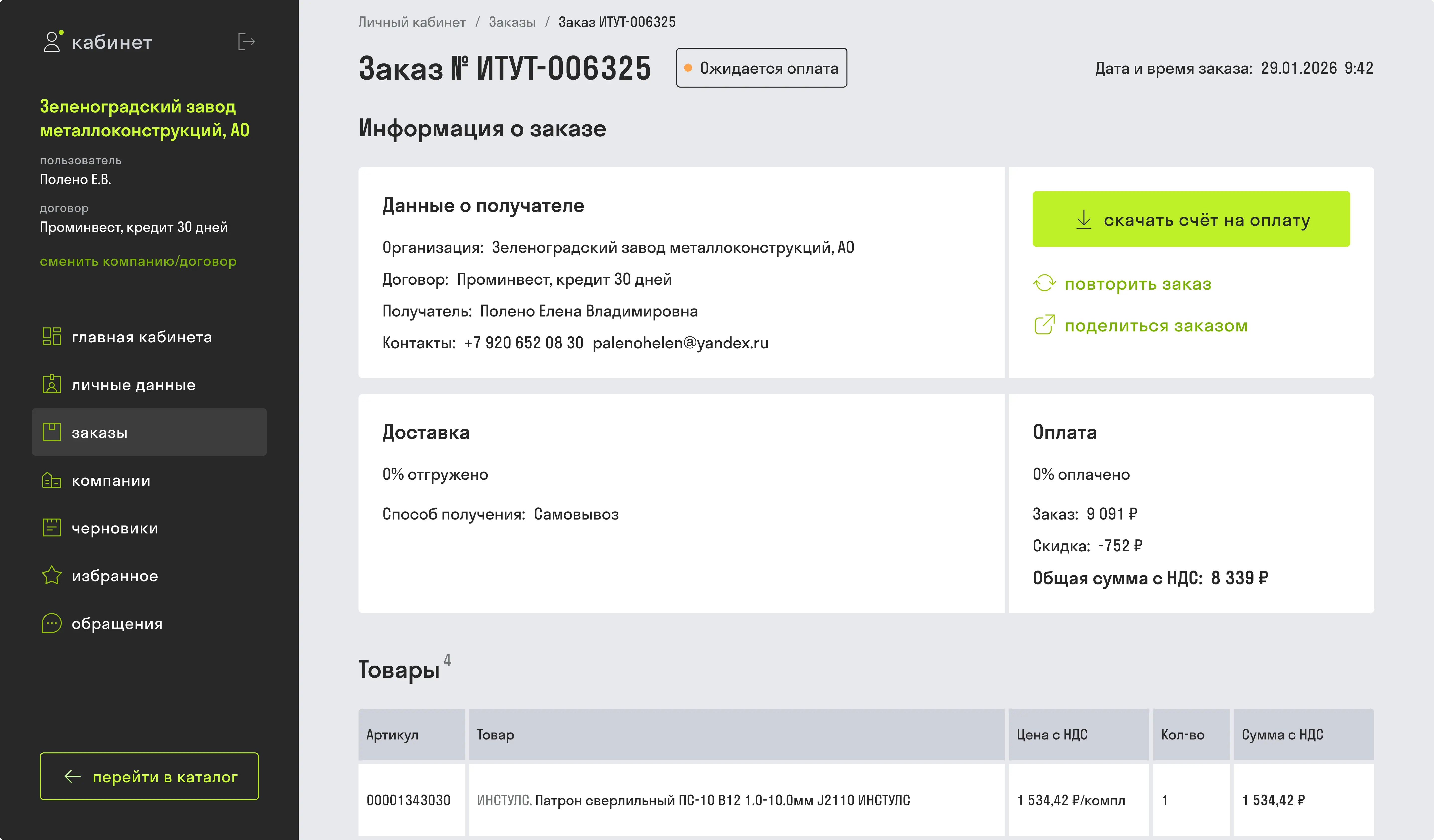Select заказы in the sidebar
The width and height of the screenshot is (1434, 840).
(x=149, y=432)
